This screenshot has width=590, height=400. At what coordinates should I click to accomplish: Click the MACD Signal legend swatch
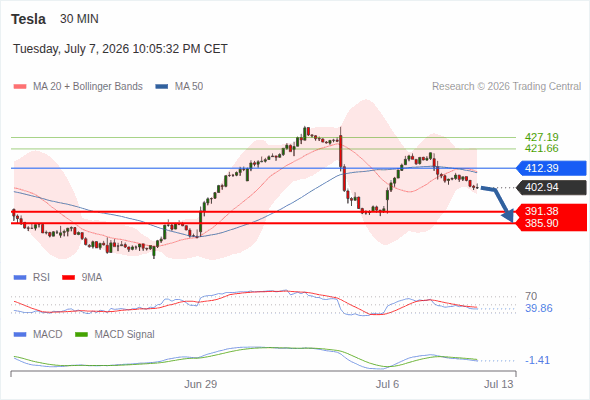[81, 335]
